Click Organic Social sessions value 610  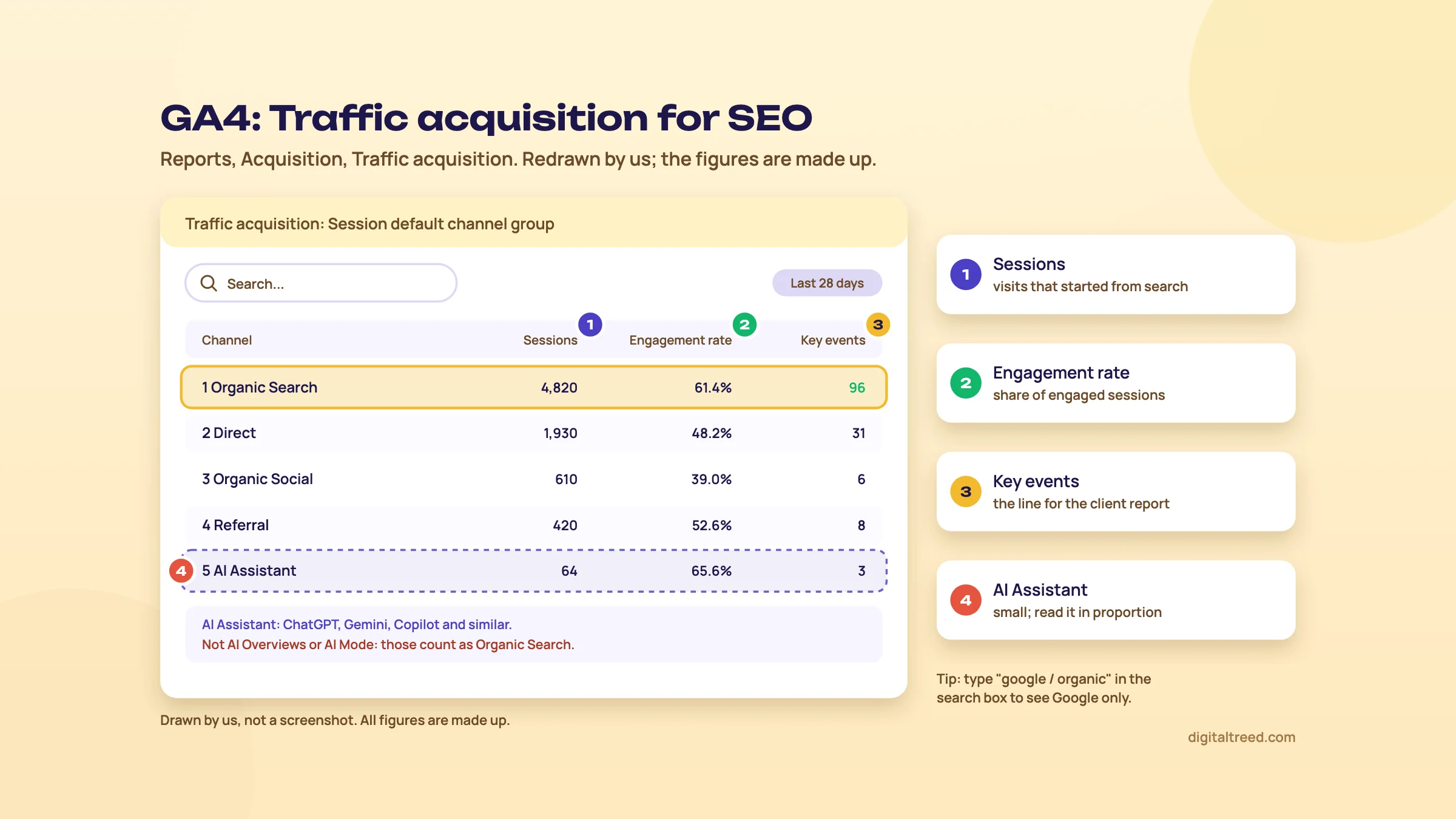point(566,479)
